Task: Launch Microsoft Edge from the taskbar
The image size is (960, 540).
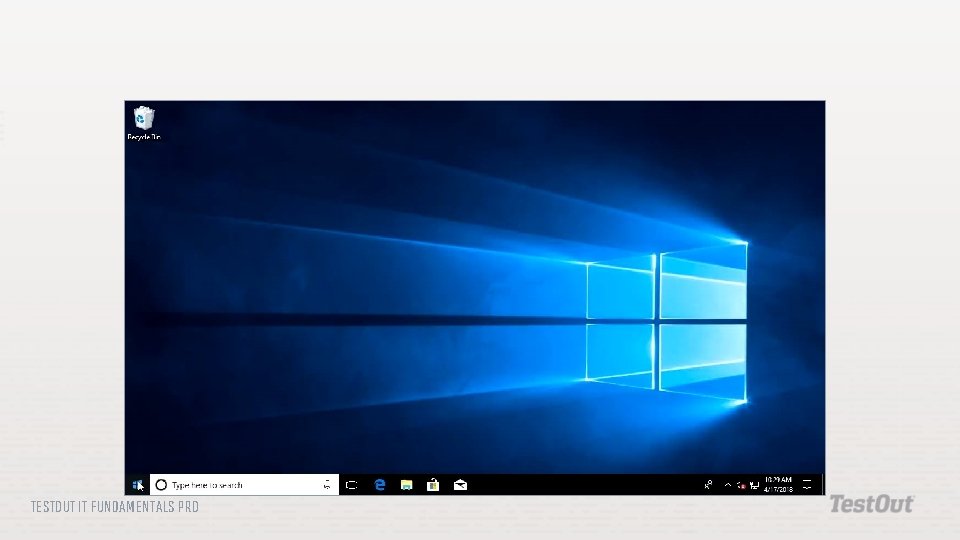Action: [x=380, y=485]
